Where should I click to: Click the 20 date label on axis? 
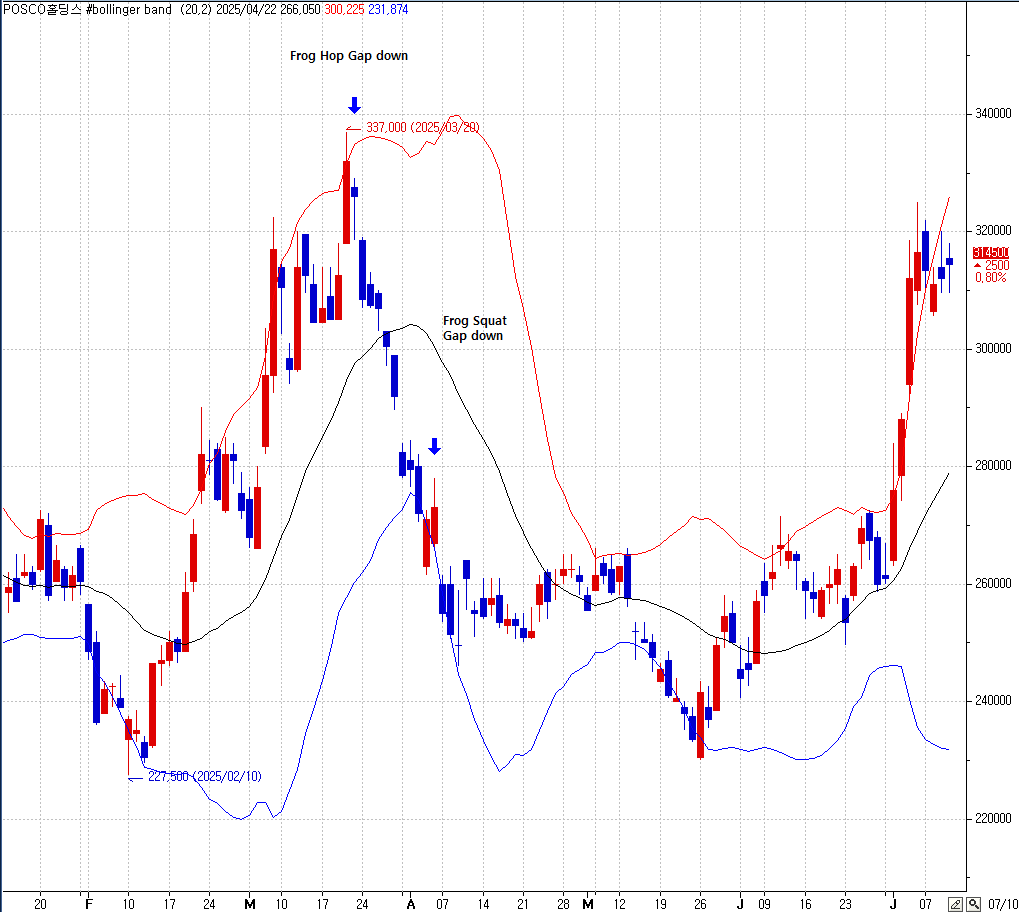40,904
